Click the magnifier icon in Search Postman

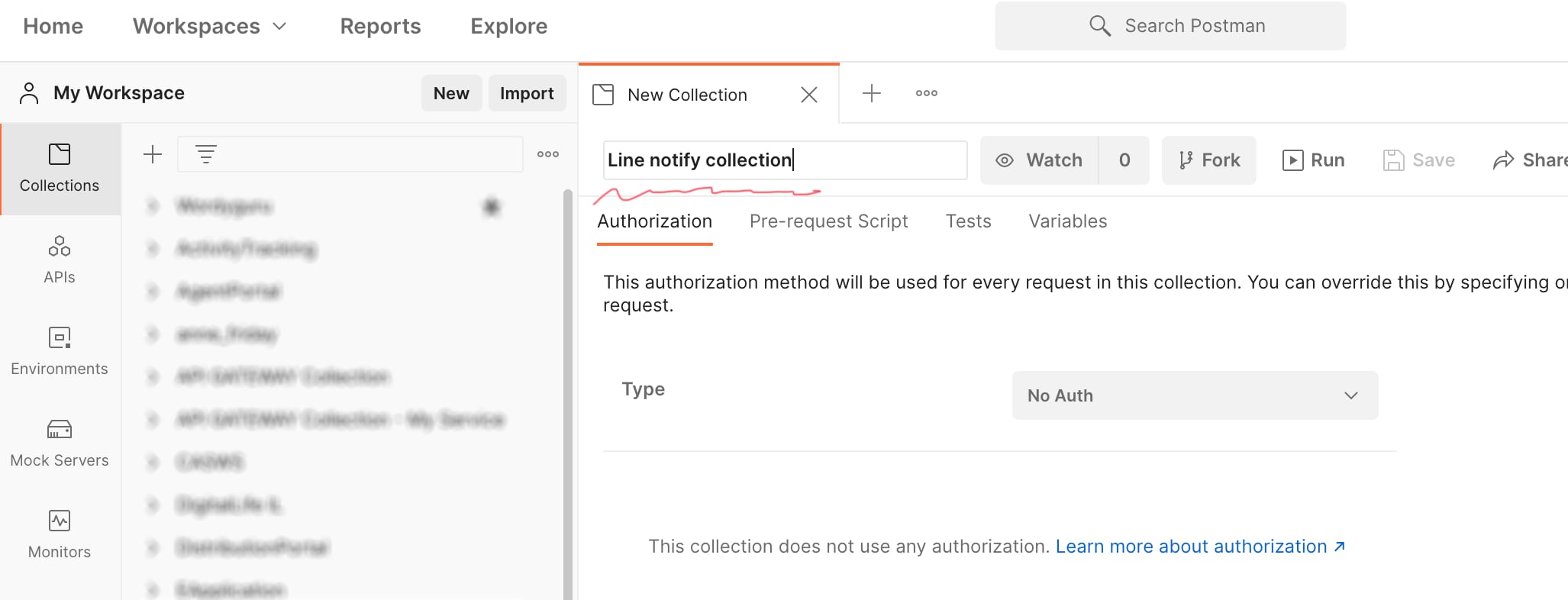coord(1100,26)
